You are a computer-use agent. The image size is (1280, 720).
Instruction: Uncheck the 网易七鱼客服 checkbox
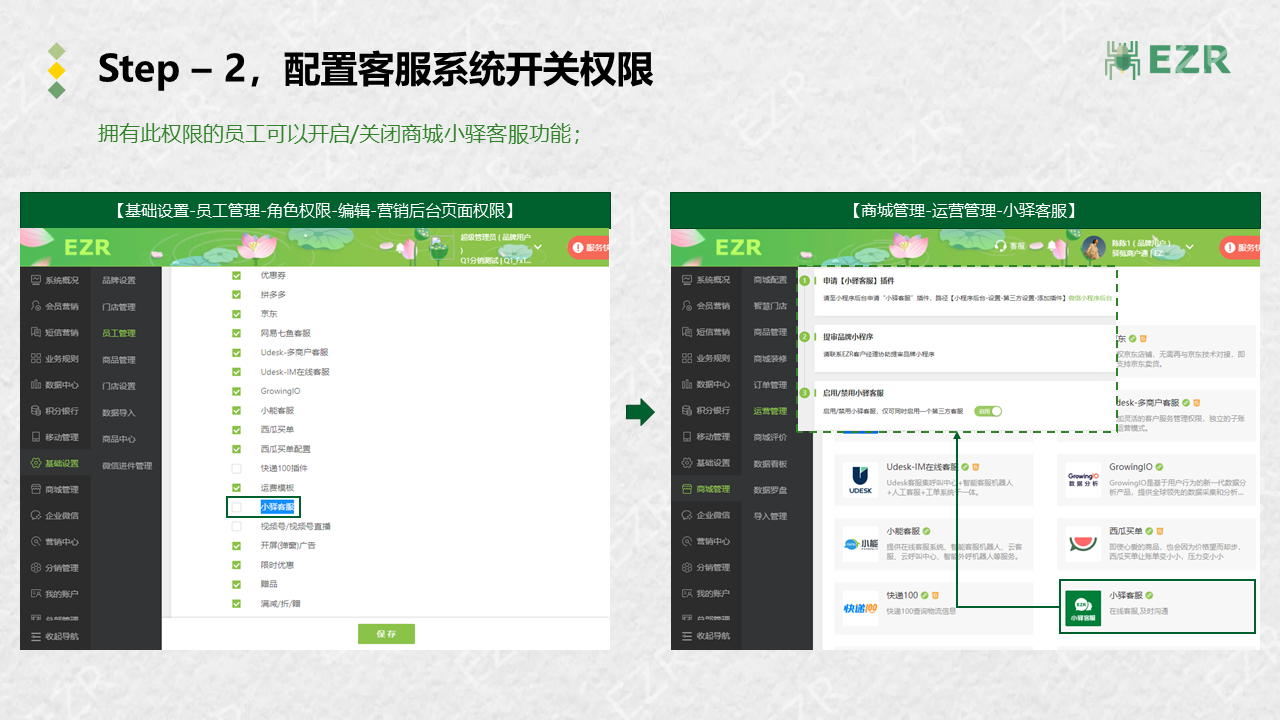(x=237, y=333)
